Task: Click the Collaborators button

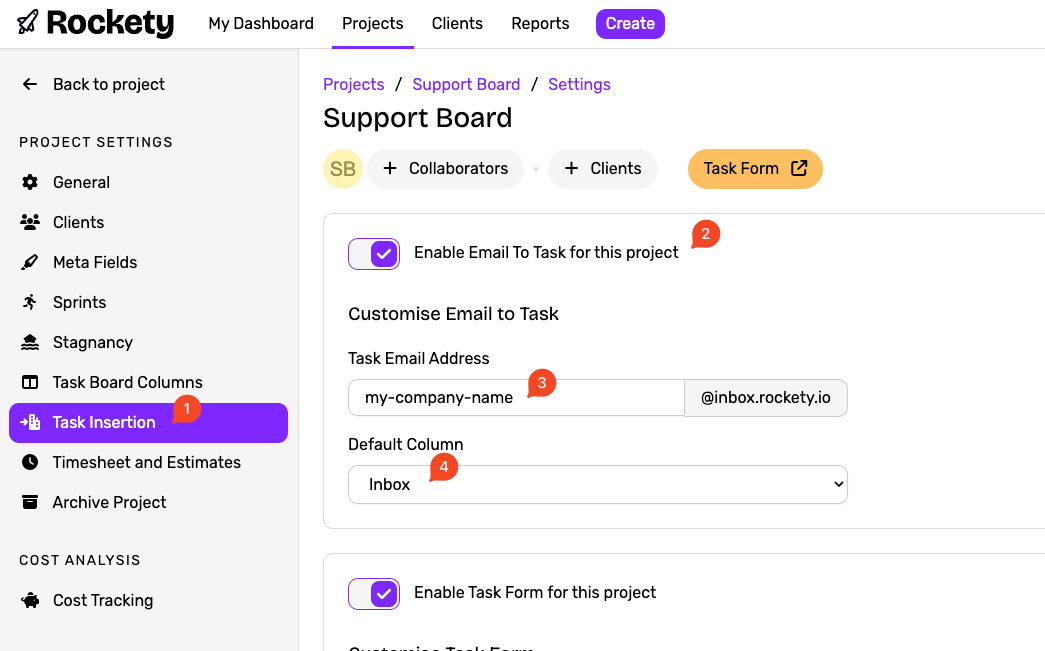Action: point(445,169)
